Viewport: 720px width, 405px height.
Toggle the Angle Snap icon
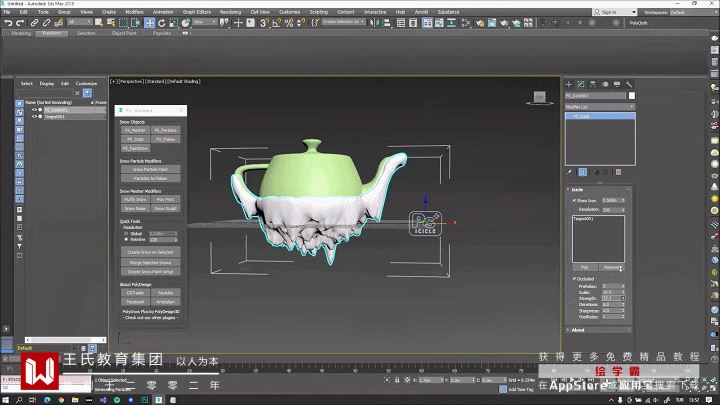(x=276, y=22)
